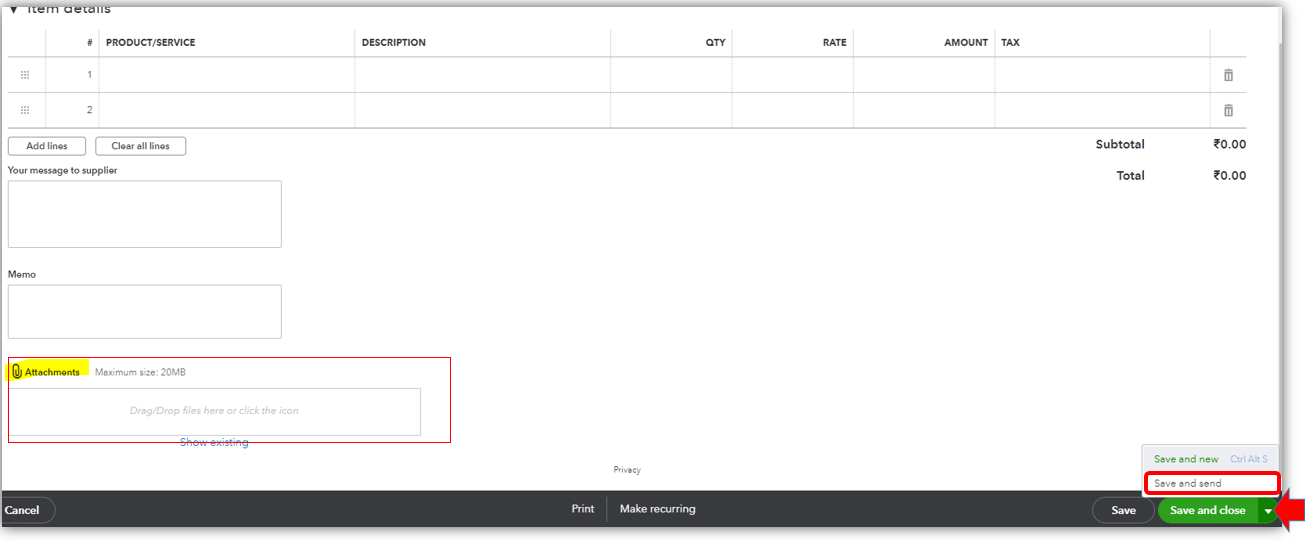1307x541 pixels.
Task: Click the Attachments paperclip icon
Action: pyautogui.click(x=17, y=372)
